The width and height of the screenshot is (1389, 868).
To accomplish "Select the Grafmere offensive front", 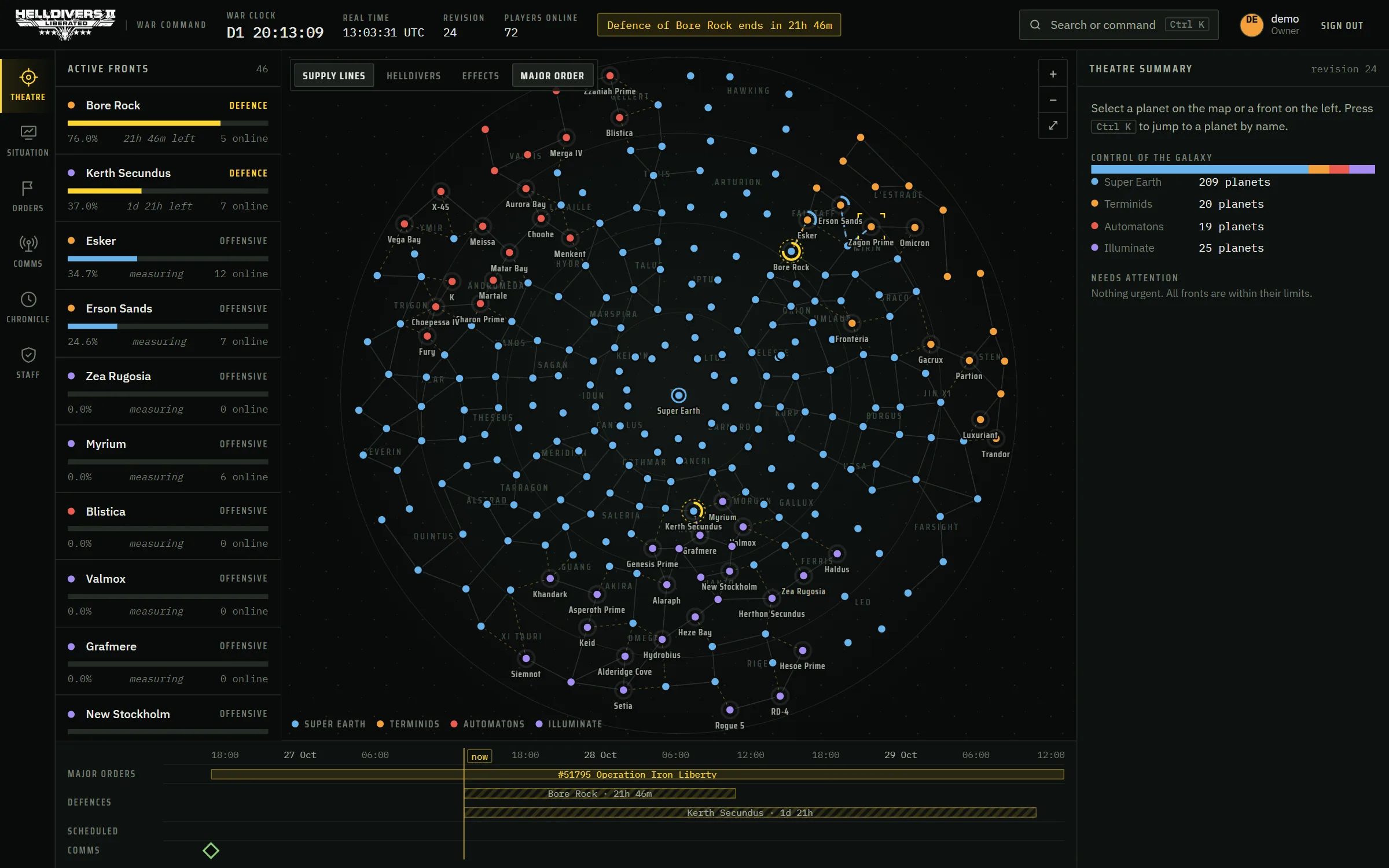I will click(x=168, y=661).
